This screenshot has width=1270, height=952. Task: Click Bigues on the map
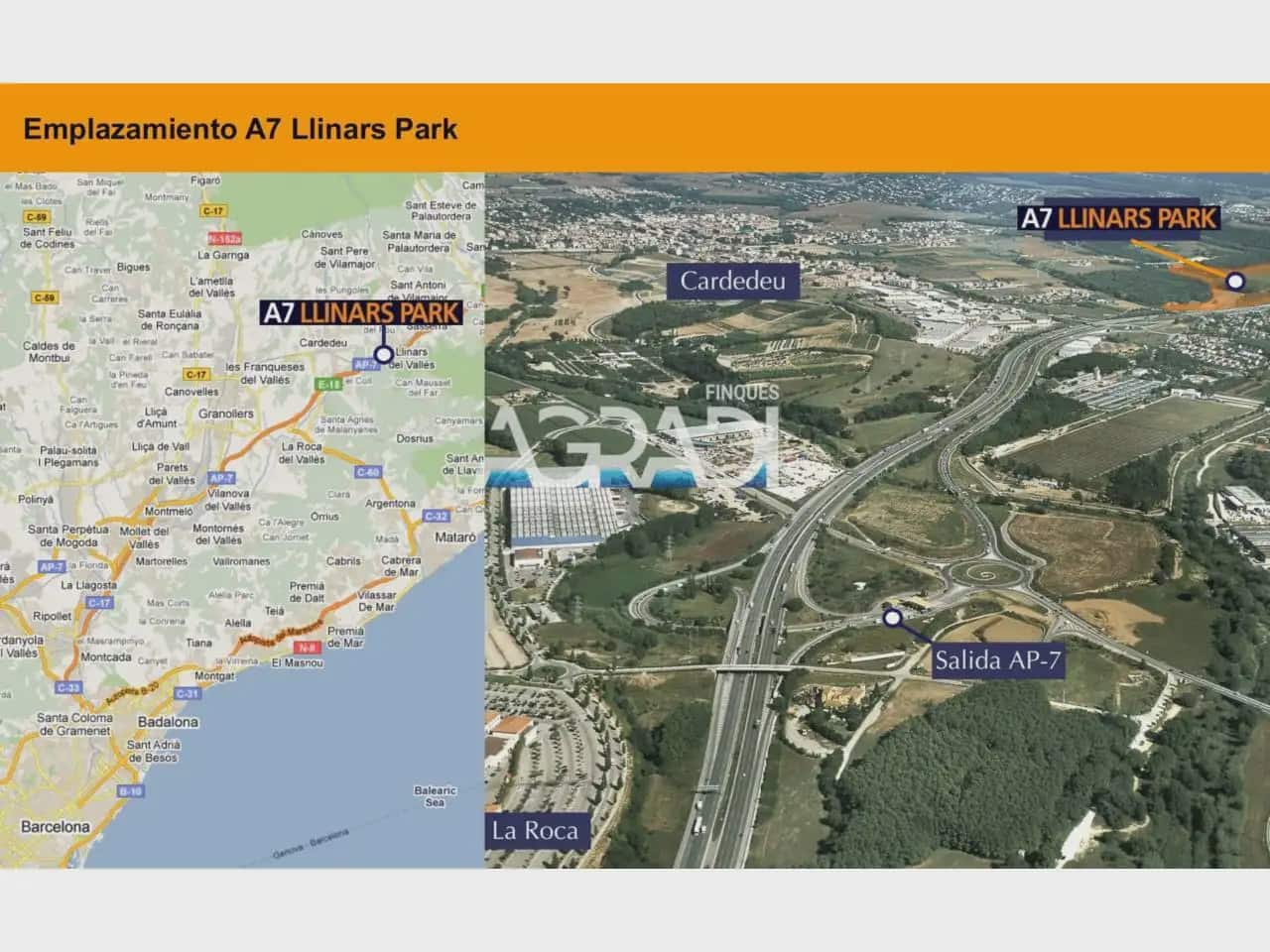[134, 268]
